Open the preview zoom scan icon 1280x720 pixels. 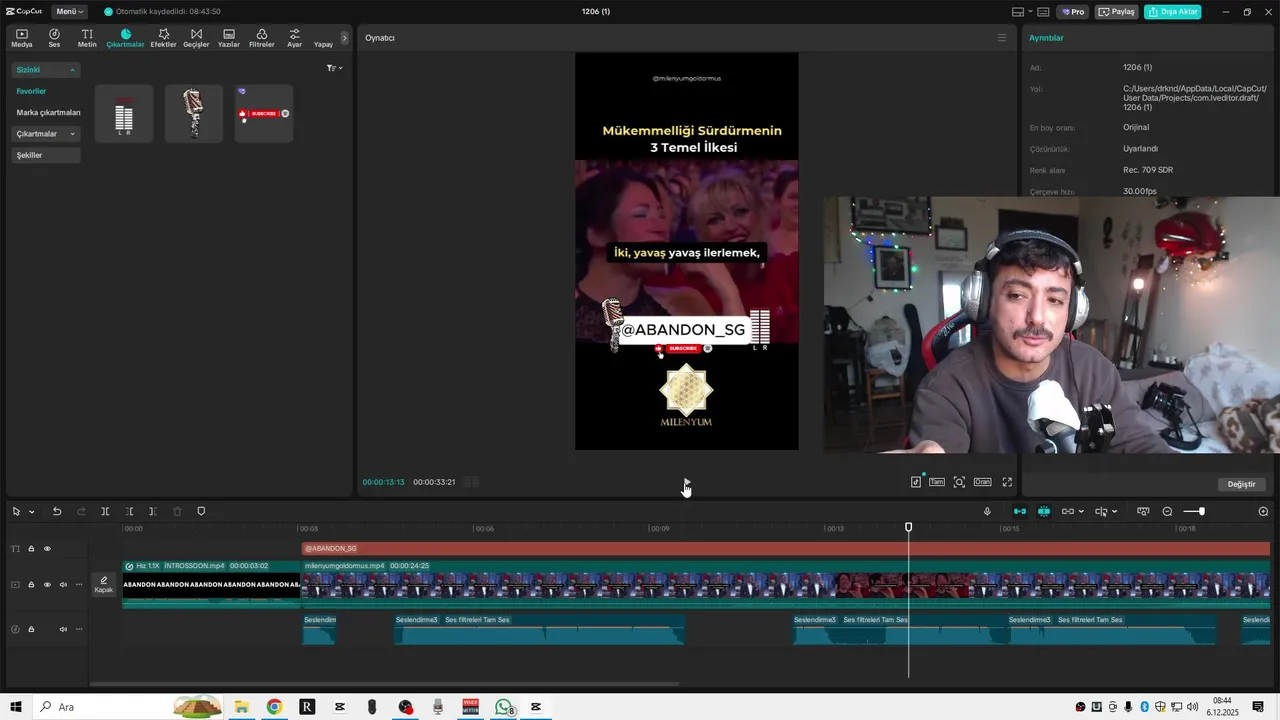(959, 482)
